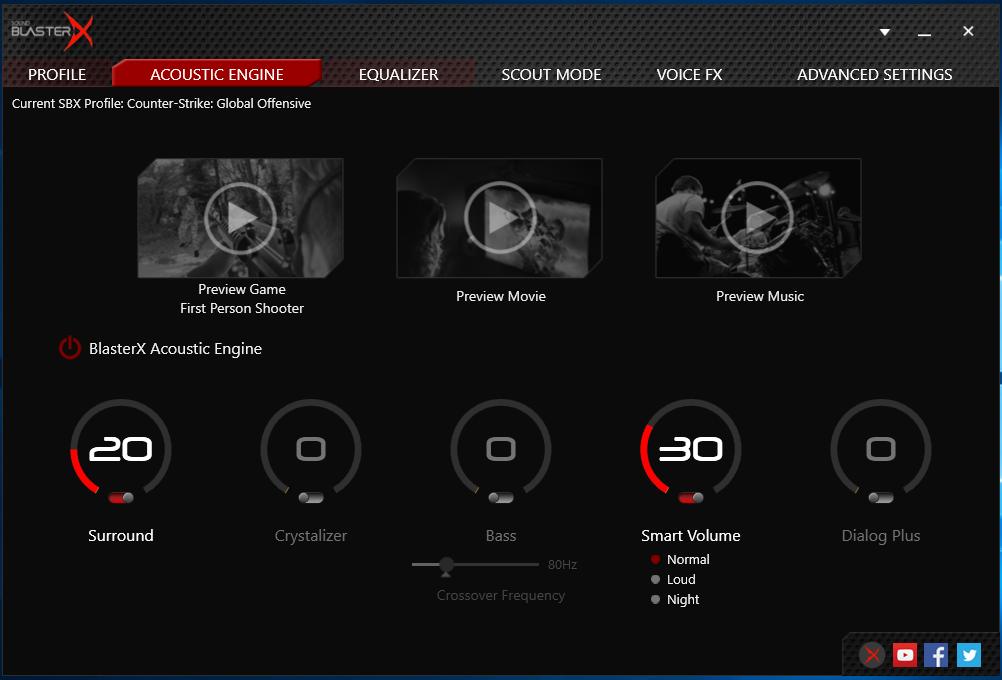Click the Surround level dial
The width and height of the screenshot is (1002, 680).
pos(121,449)
